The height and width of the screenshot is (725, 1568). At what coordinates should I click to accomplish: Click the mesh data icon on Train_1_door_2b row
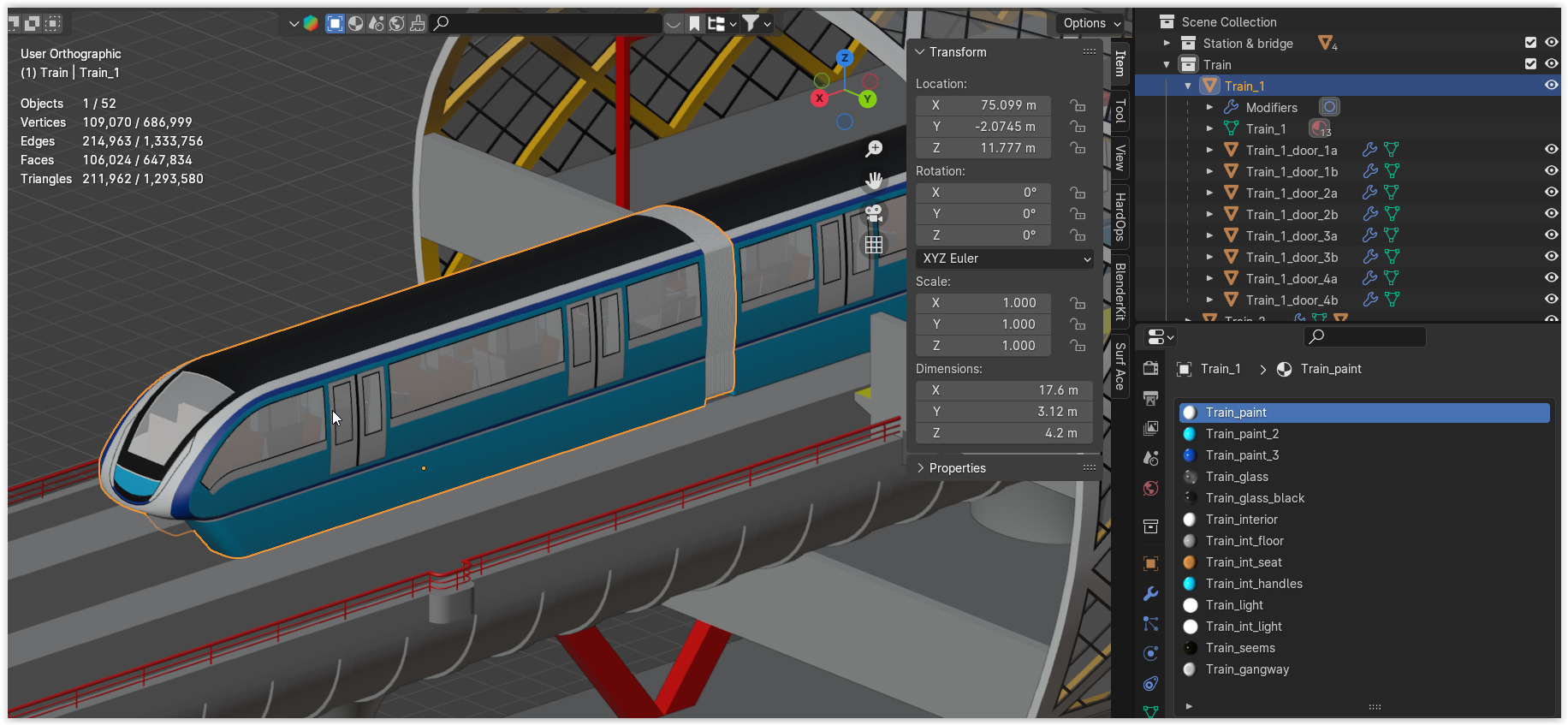pos(1393,214)
